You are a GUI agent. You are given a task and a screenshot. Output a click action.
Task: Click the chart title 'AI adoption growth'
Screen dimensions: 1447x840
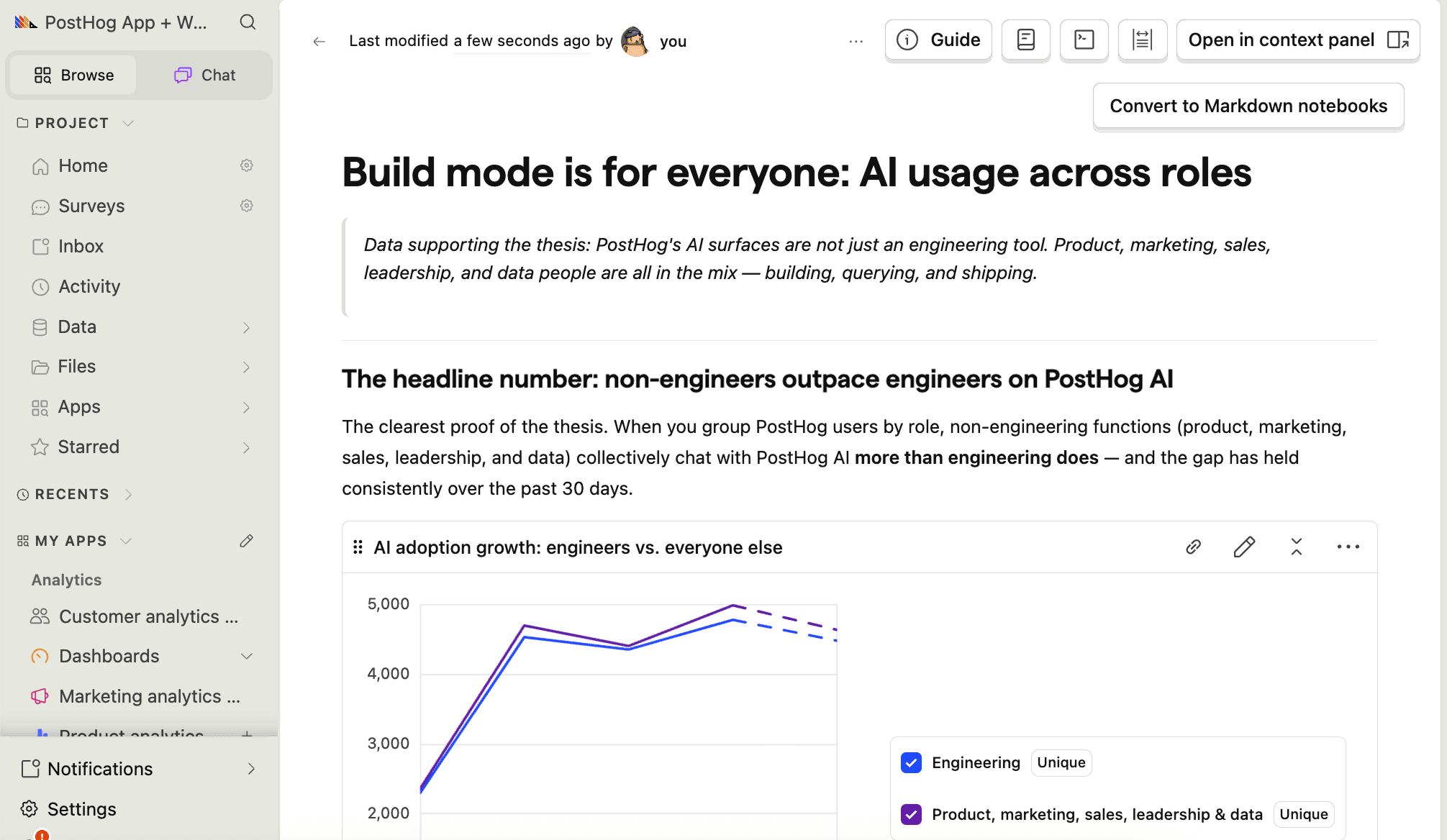[x=578, y=547]
